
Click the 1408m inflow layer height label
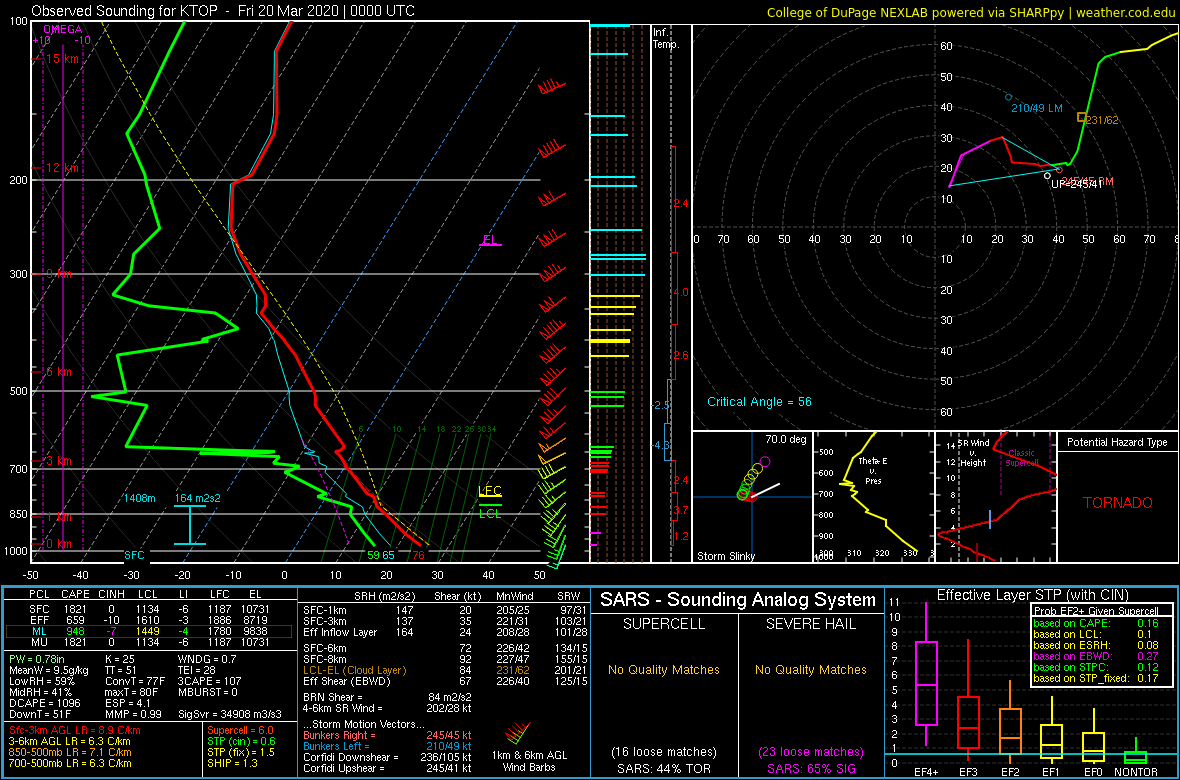click(139, 498)
